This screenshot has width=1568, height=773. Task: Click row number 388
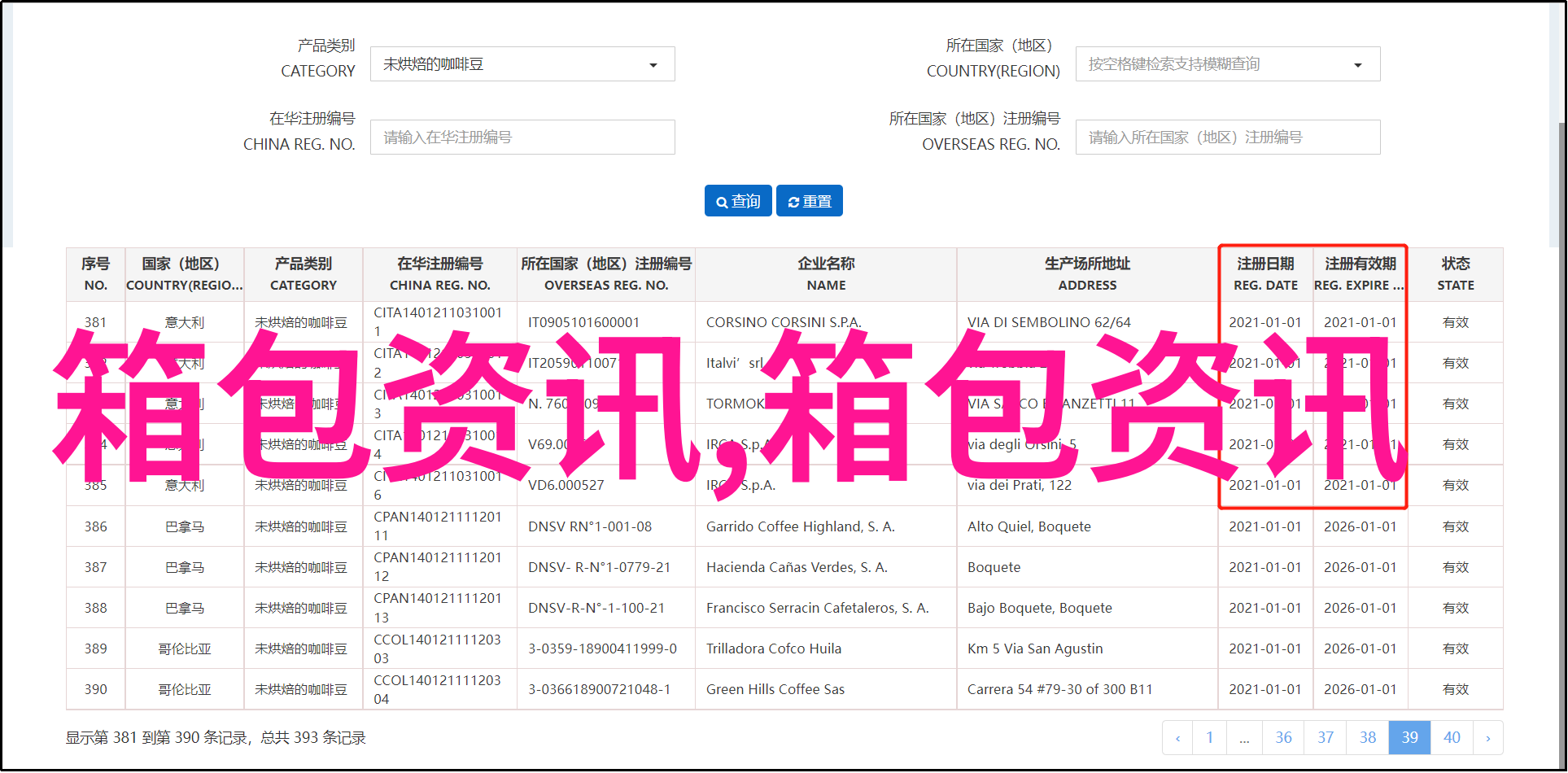pos(96,609)
